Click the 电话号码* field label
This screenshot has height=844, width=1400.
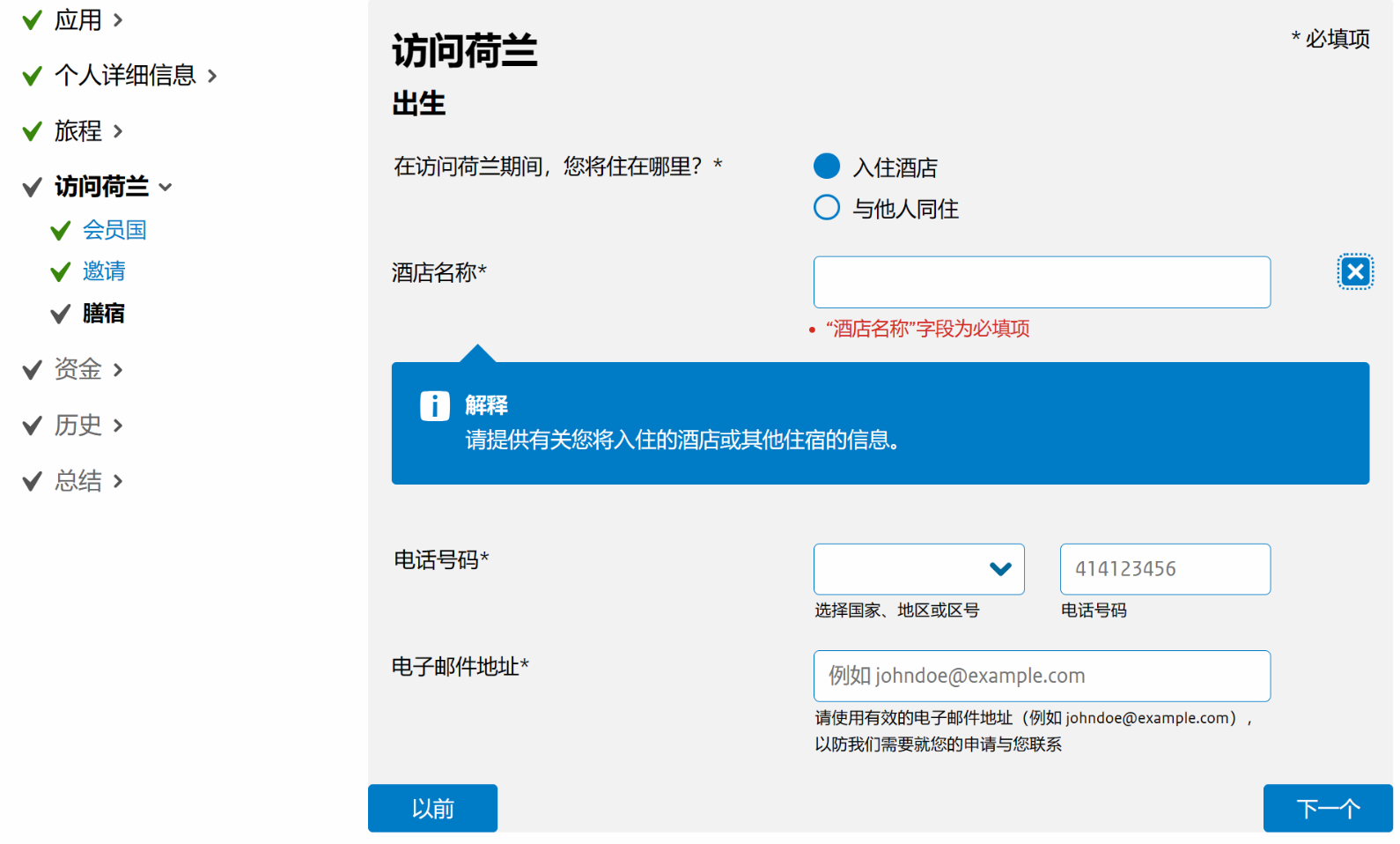(x=441, y=560)
